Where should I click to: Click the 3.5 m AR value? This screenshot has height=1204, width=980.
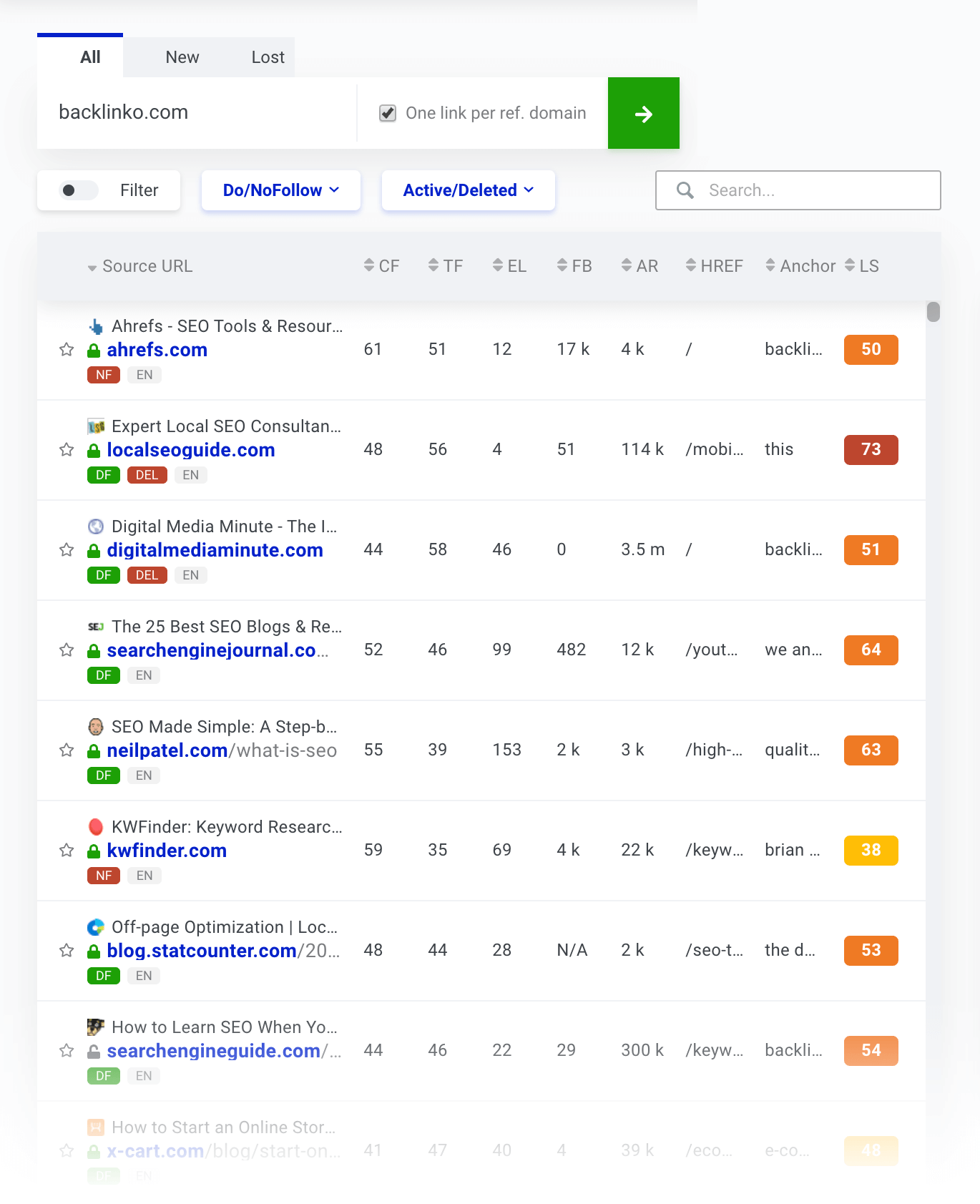click(642, 549)
